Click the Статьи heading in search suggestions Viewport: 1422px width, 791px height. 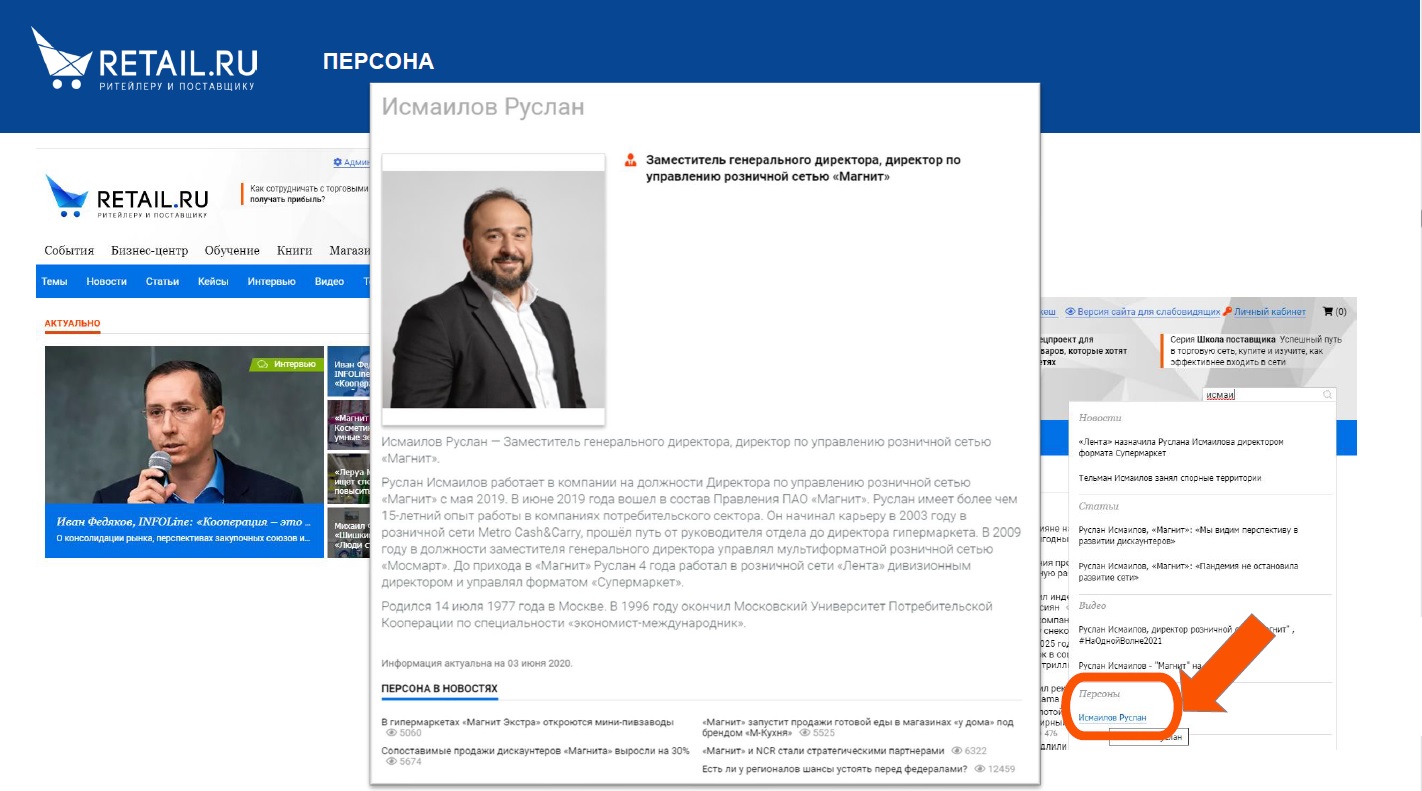tap(1099, 506)
